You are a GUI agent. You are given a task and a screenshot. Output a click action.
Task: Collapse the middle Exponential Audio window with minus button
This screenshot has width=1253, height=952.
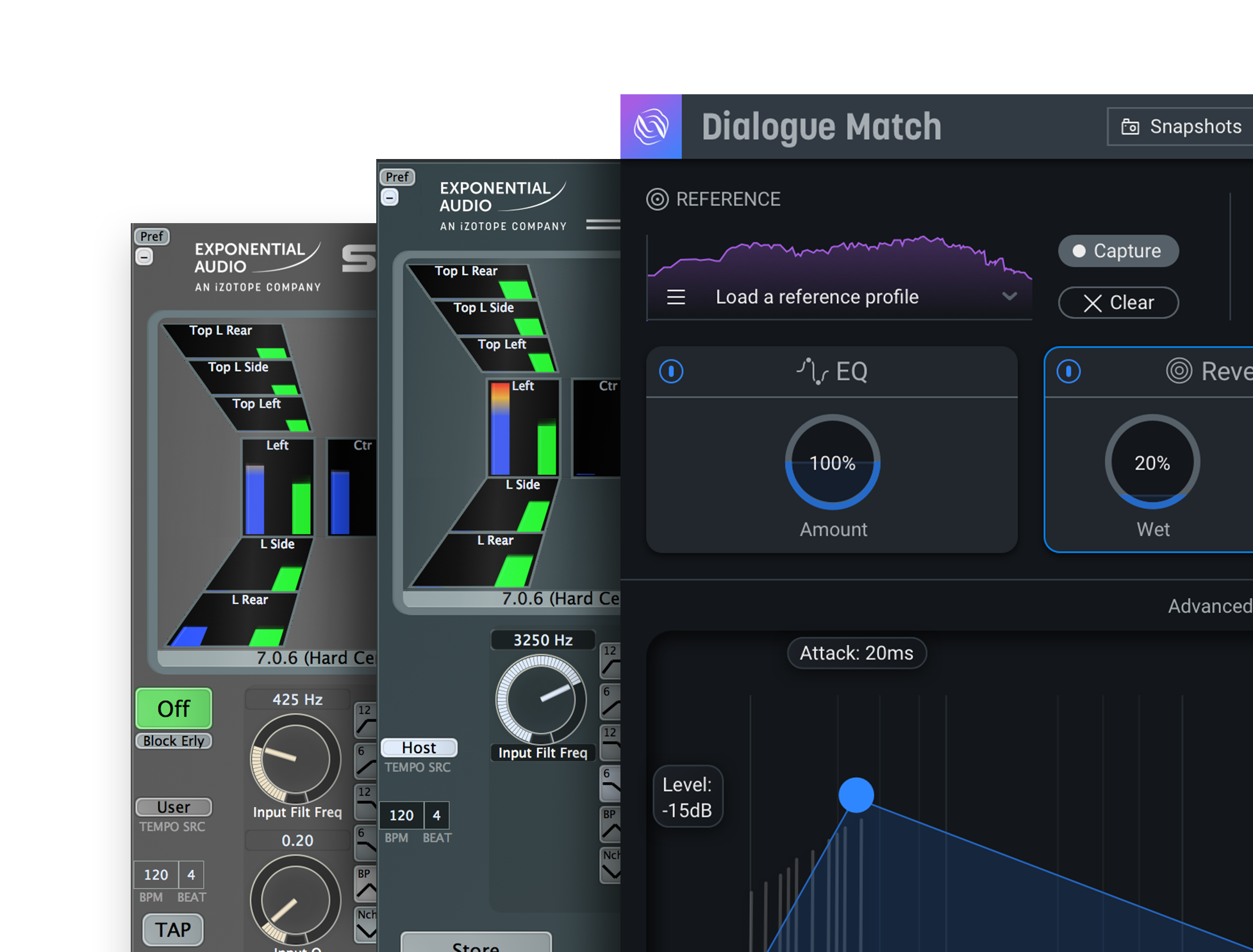click(x=390, y=197)
